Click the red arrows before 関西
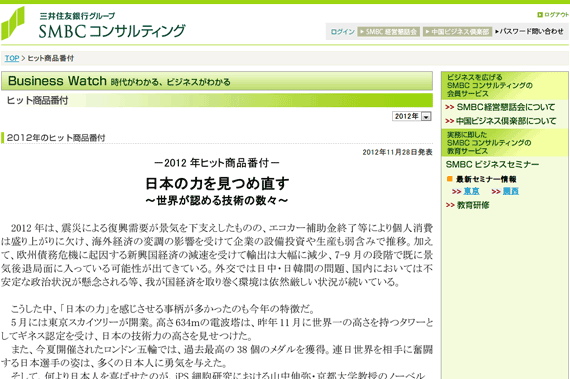Image resolution: width=570 pixels, height=379 pixels. (496, 191)
